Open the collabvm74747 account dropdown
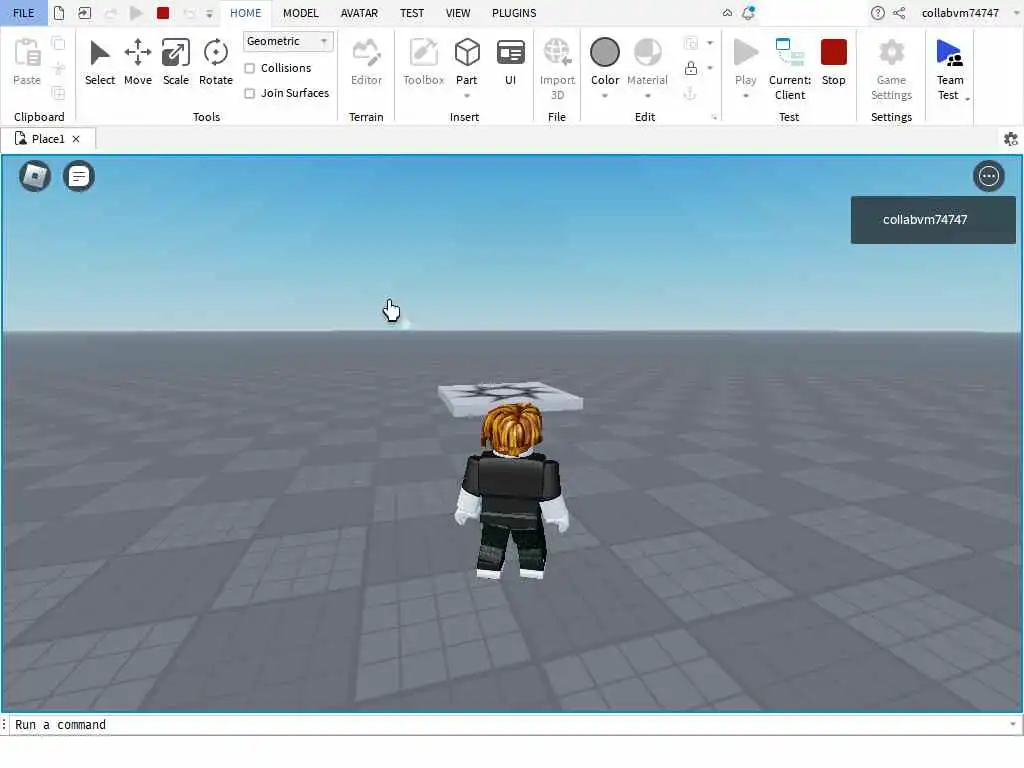Viewport: 1024px width, 768px height. pos(969,13)
